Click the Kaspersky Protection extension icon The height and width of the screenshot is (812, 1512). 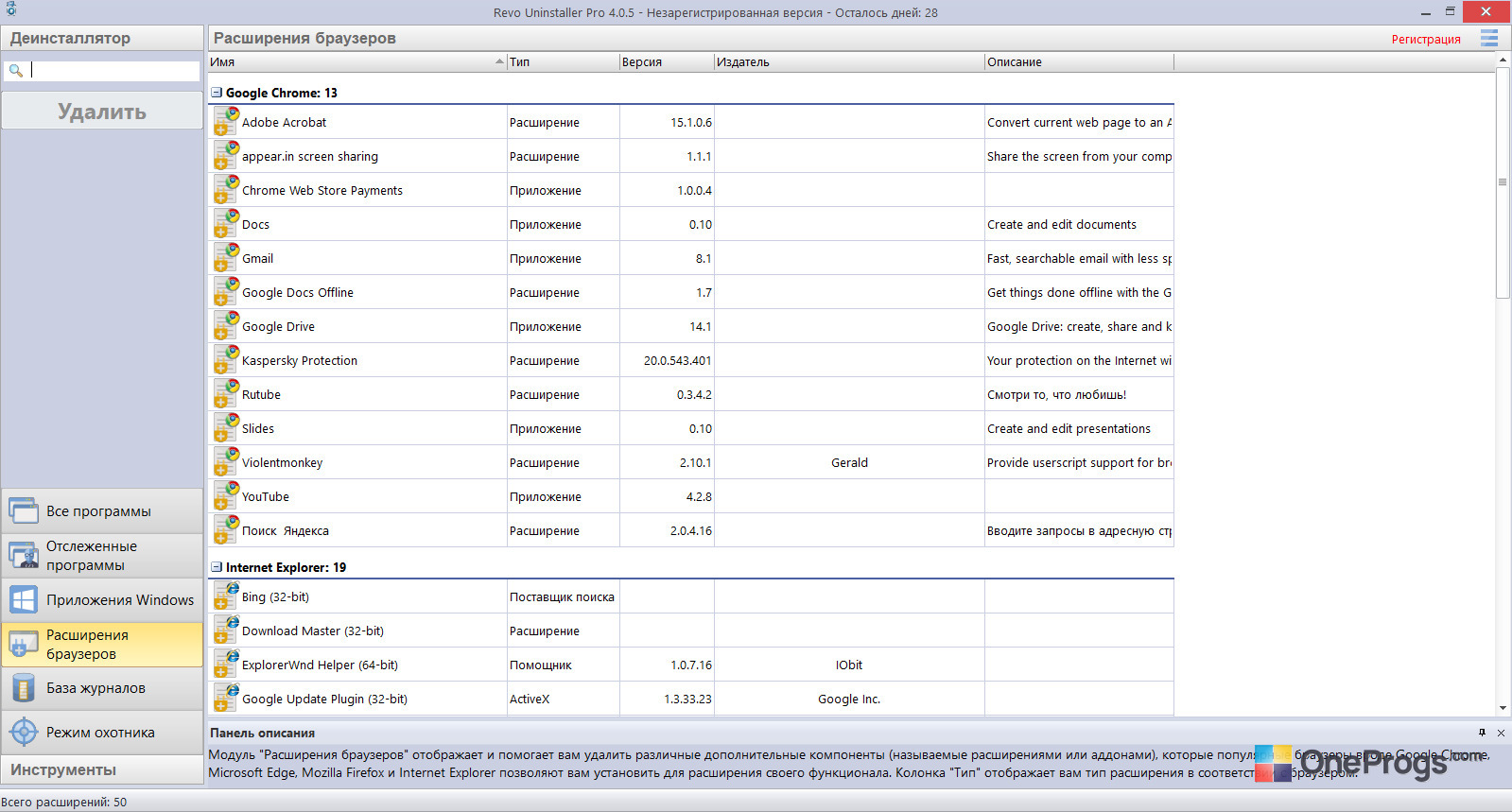coord(225,360)
